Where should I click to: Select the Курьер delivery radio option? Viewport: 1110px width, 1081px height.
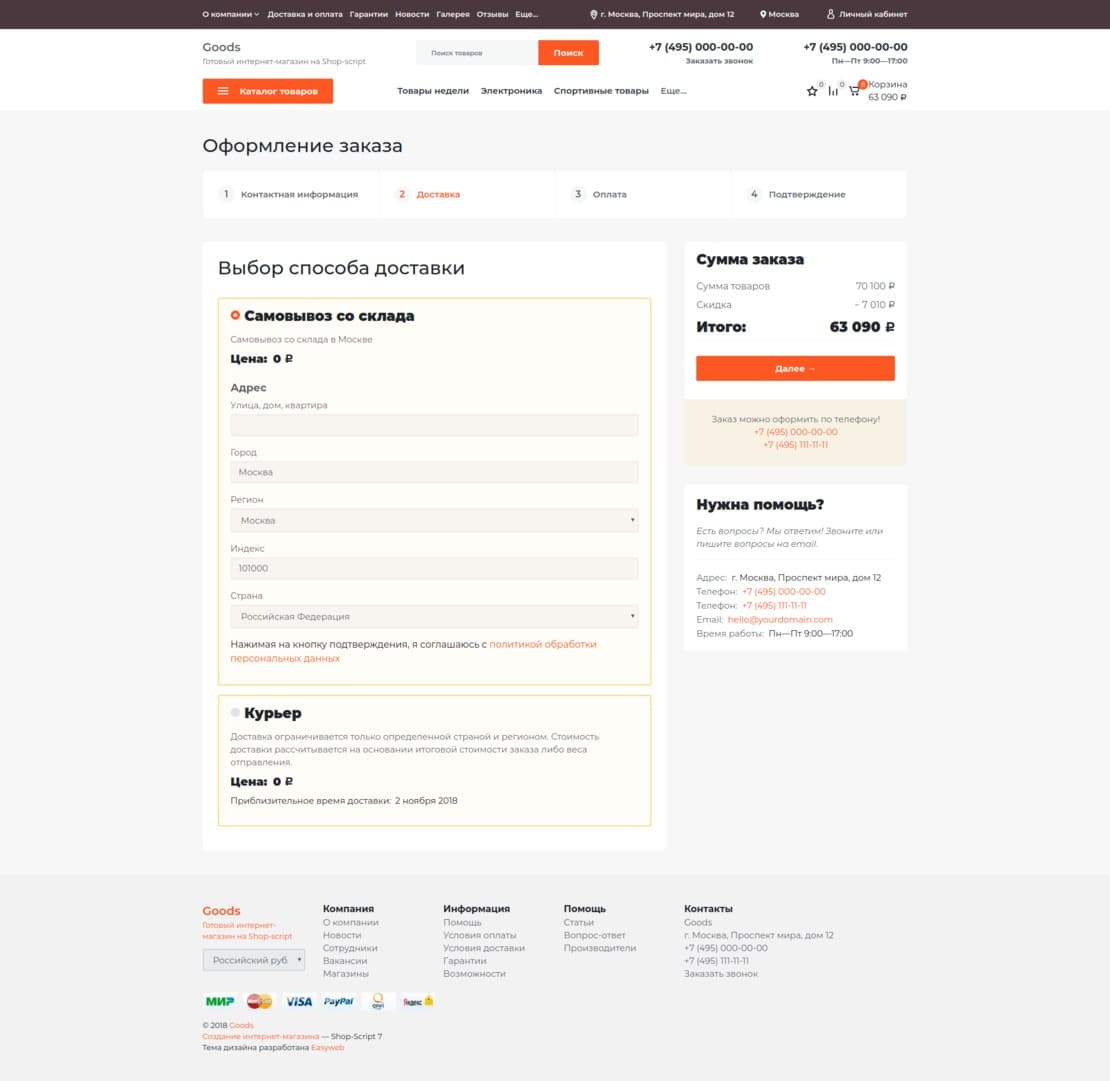click(x=235, y=712)
